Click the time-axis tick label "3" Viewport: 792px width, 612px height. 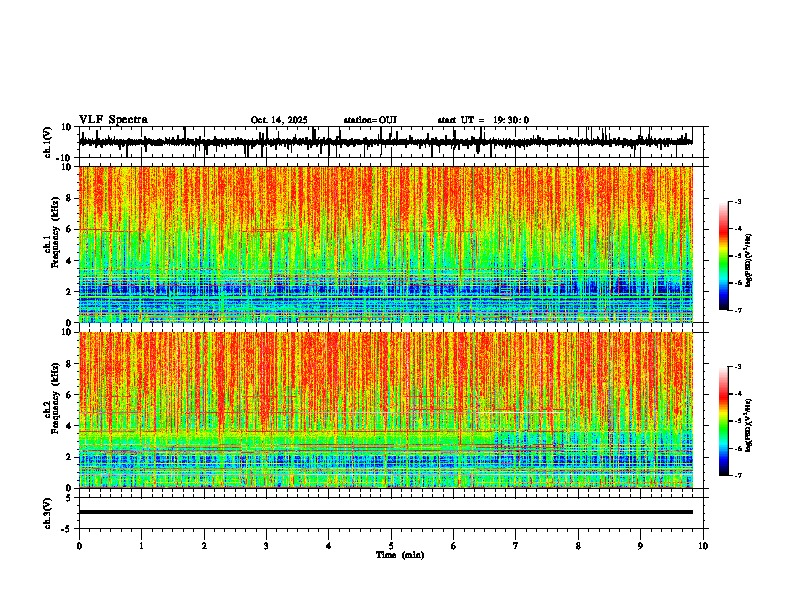click(266, 546)
